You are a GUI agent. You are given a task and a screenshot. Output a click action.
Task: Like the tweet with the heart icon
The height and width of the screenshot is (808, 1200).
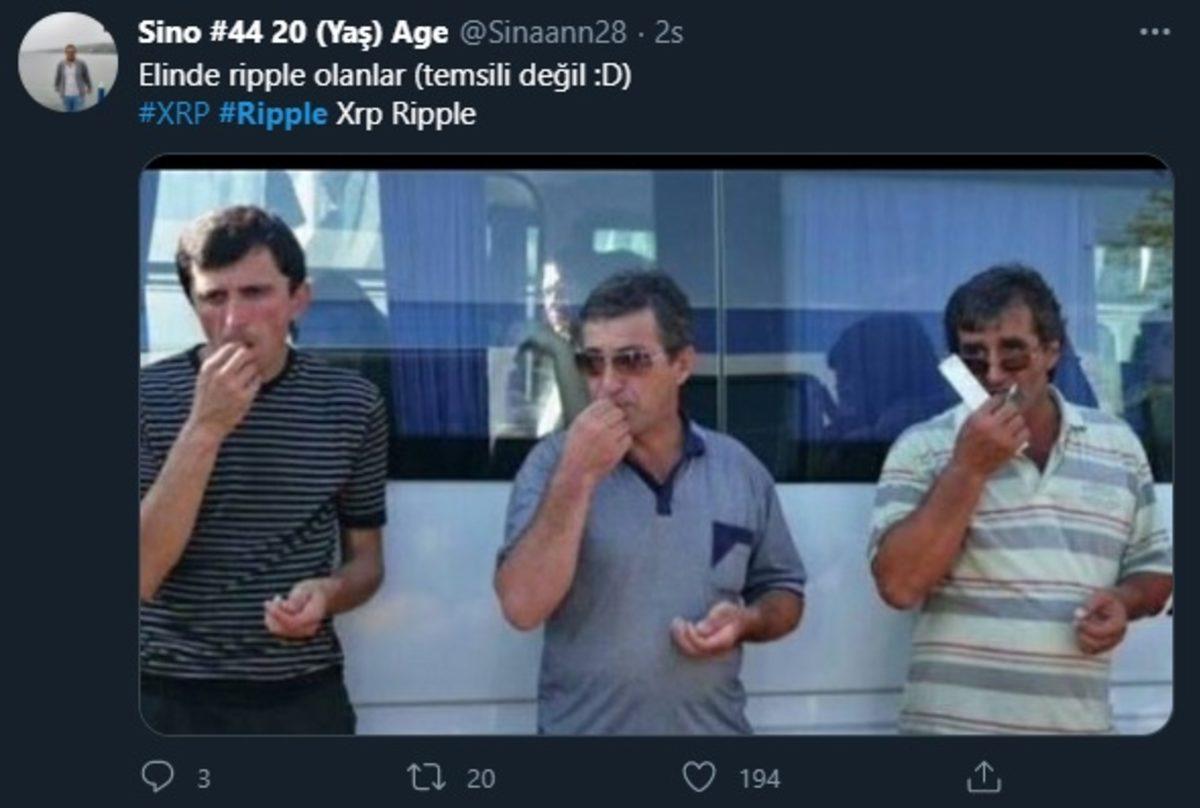click(699, 776)
